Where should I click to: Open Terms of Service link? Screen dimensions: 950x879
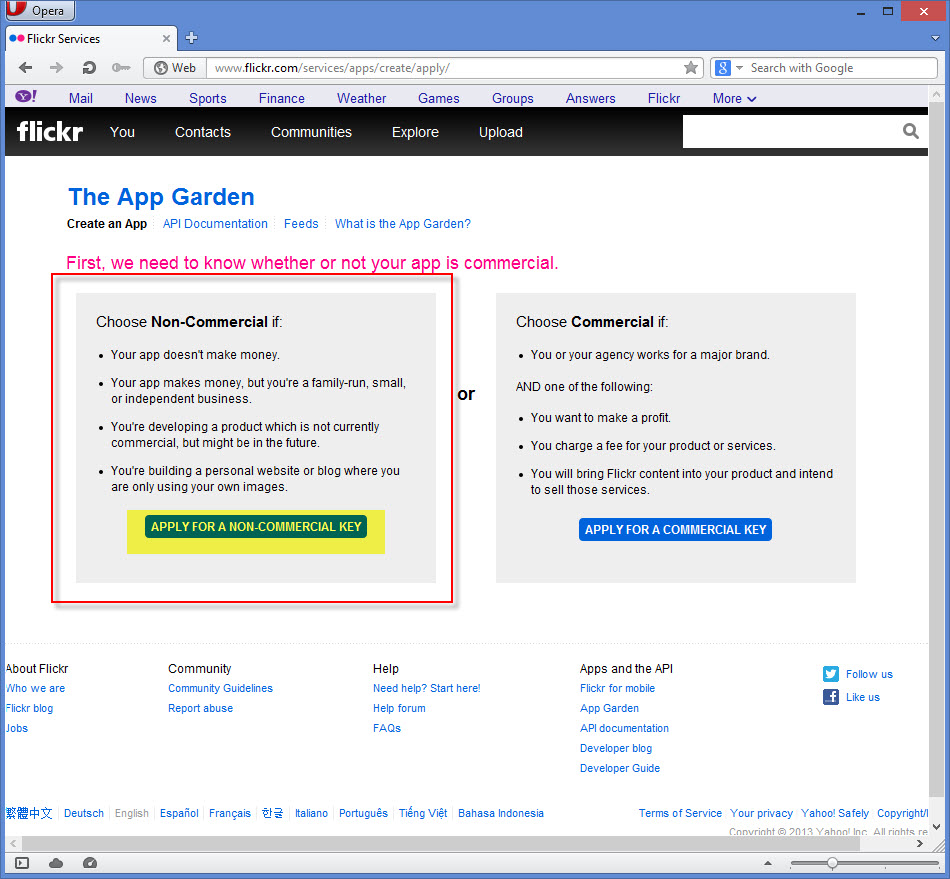(x=680, y=813)
